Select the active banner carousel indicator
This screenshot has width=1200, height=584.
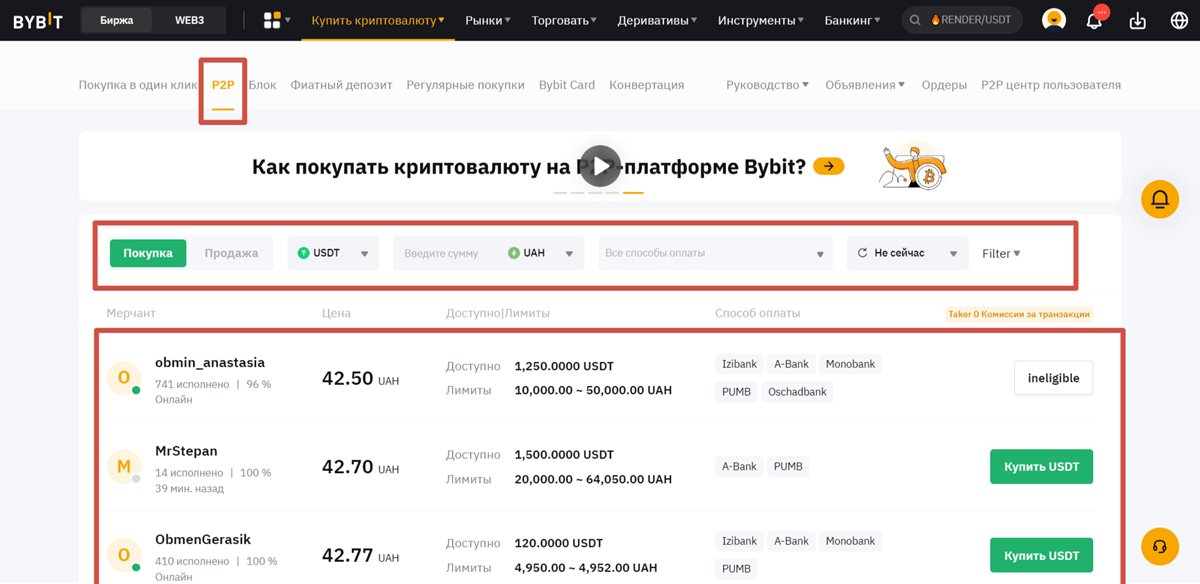632,192
